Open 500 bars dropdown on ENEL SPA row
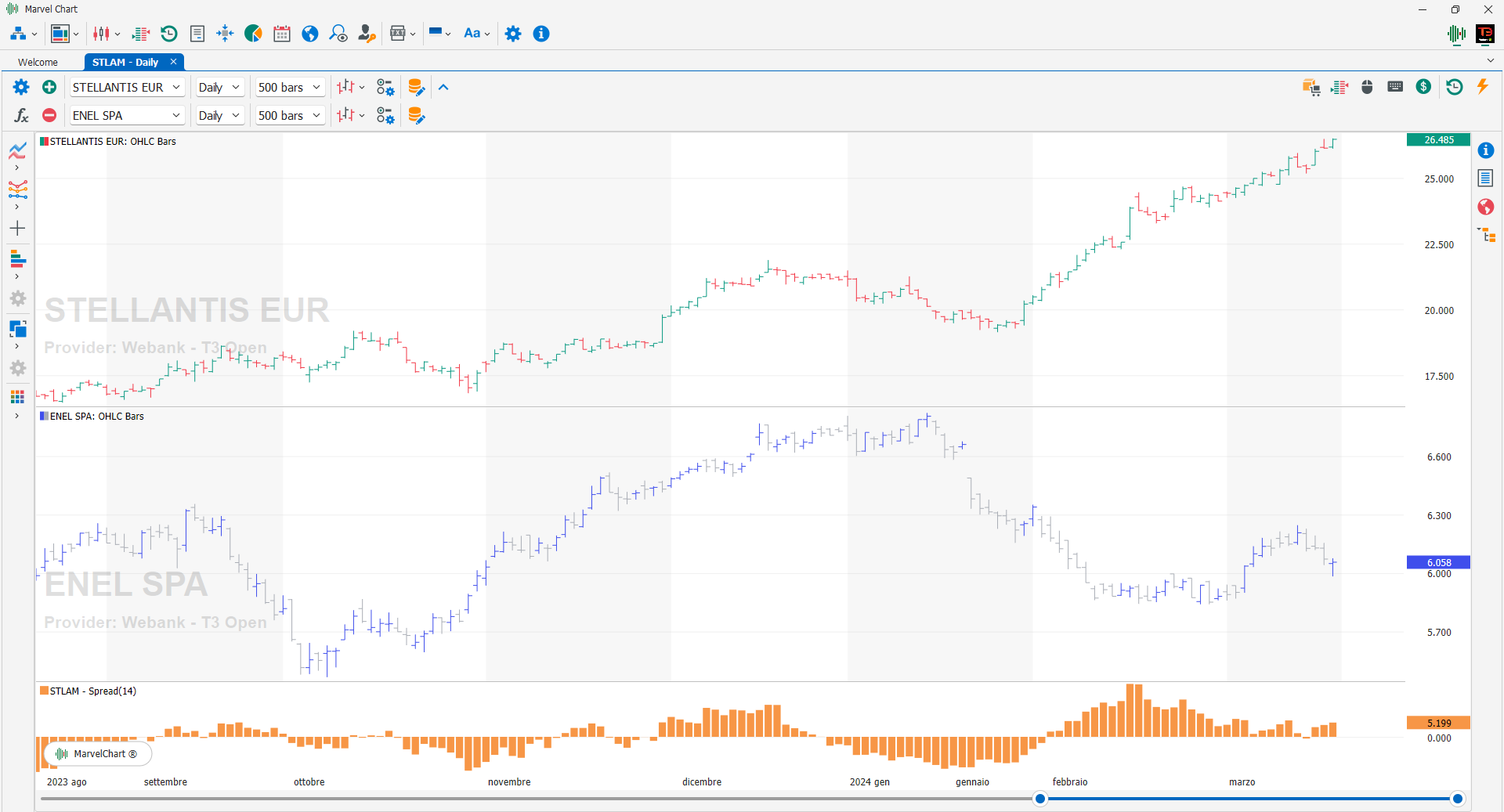This screenshot has height=812, width=1504. 290,115
